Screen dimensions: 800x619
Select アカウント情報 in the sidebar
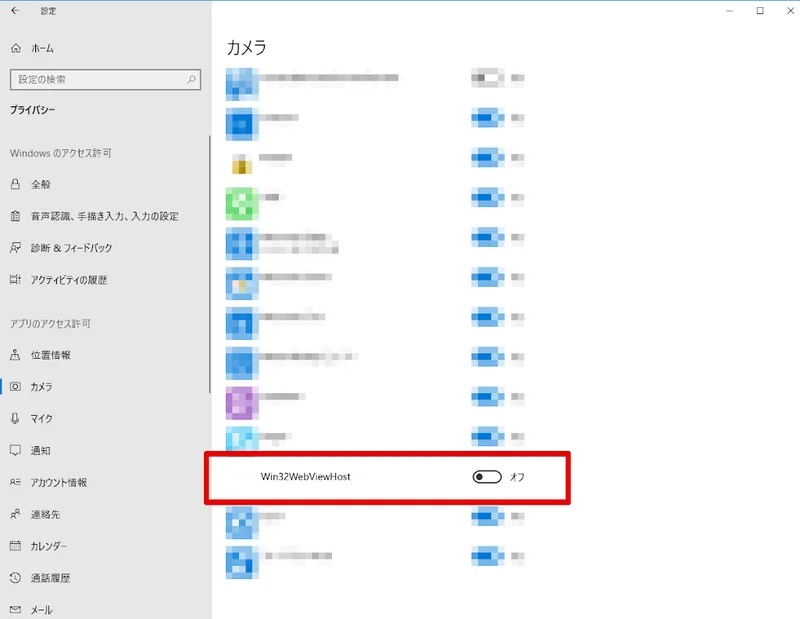pos(58,482)
